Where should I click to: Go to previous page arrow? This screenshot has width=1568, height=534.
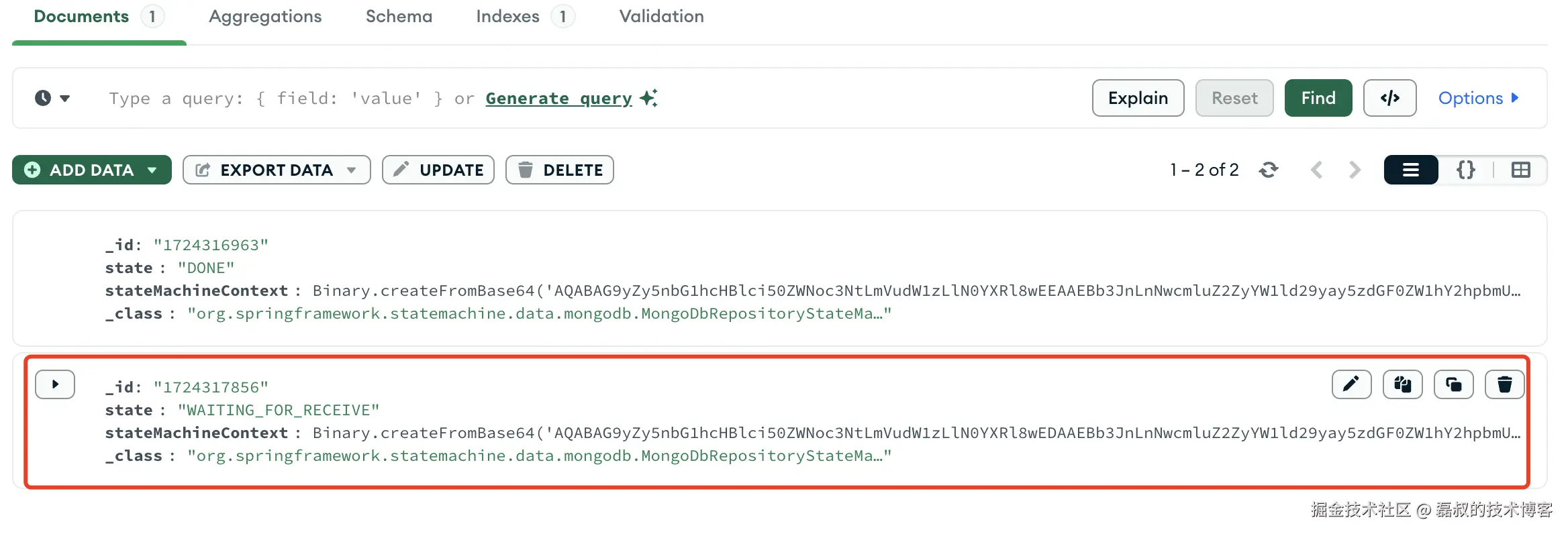(1317, 170)
